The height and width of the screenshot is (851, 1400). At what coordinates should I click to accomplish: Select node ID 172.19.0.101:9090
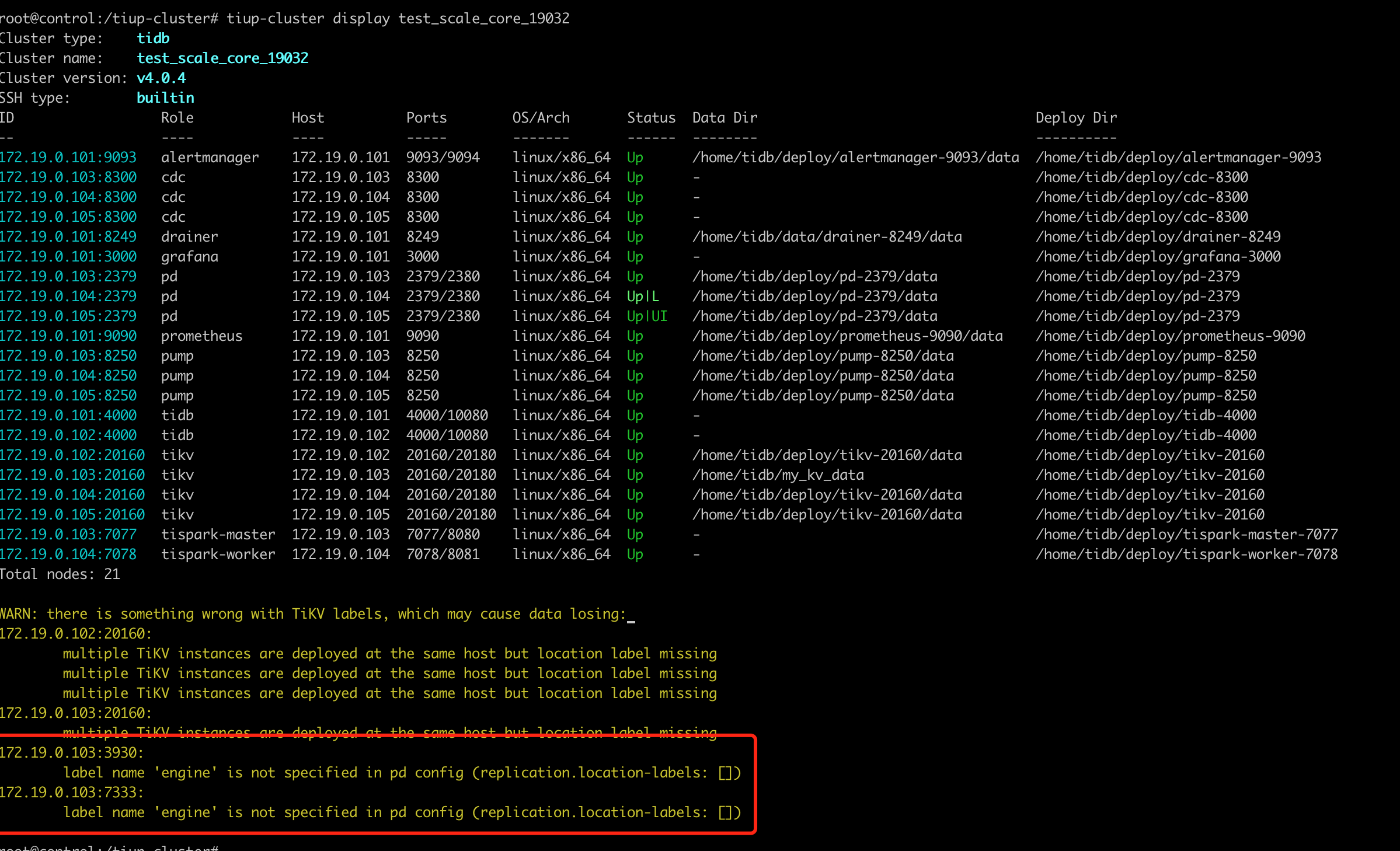click(68, 336)
